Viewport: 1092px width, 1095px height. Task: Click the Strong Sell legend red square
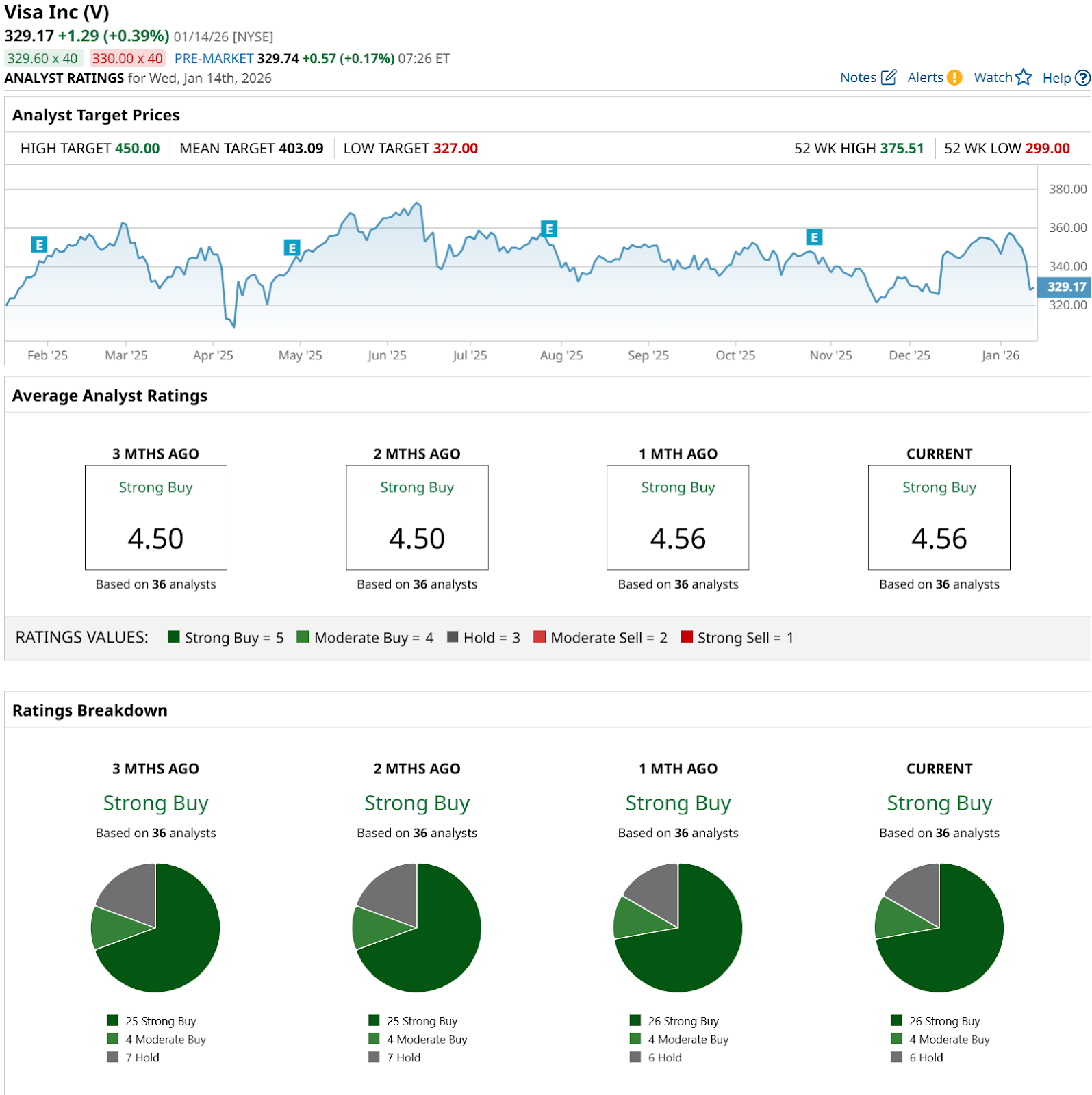[687, 637]
